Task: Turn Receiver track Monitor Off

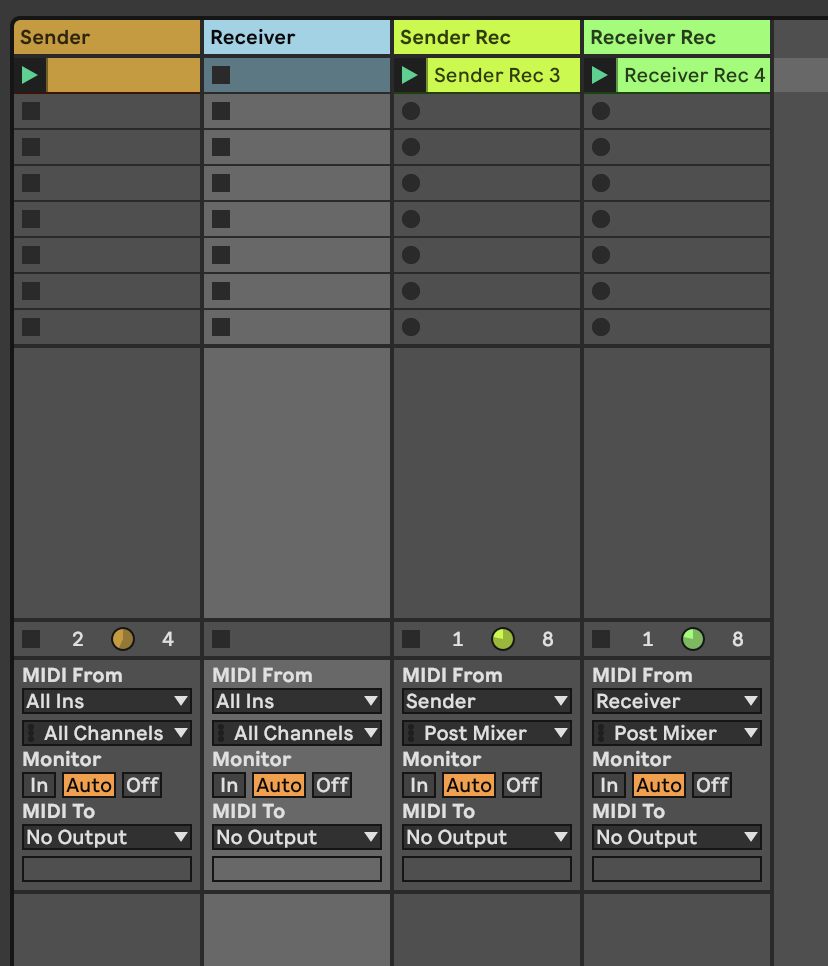Action: (332, 785)
